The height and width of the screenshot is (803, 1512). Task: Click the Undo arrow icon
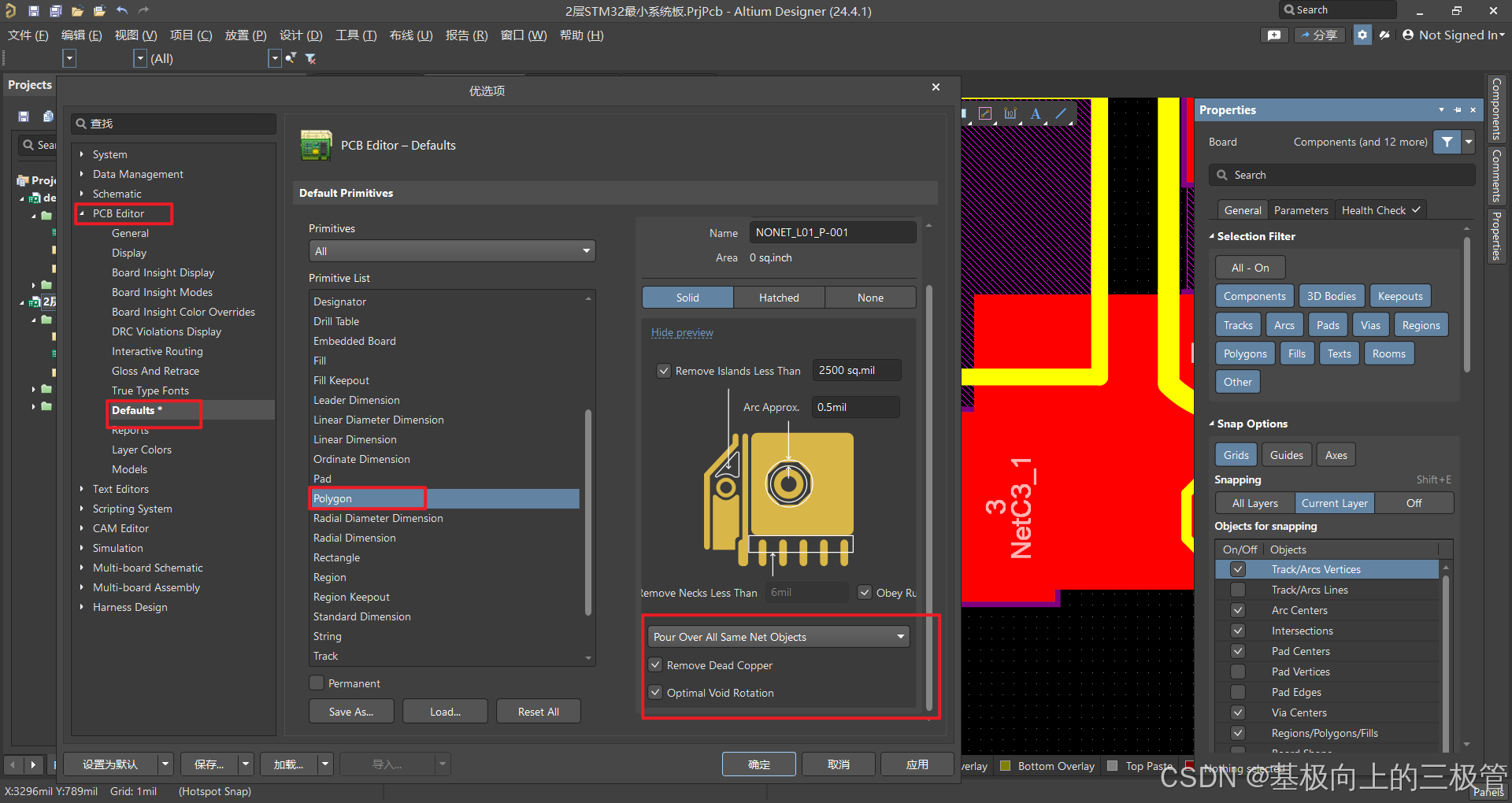[x=122, y=10]
